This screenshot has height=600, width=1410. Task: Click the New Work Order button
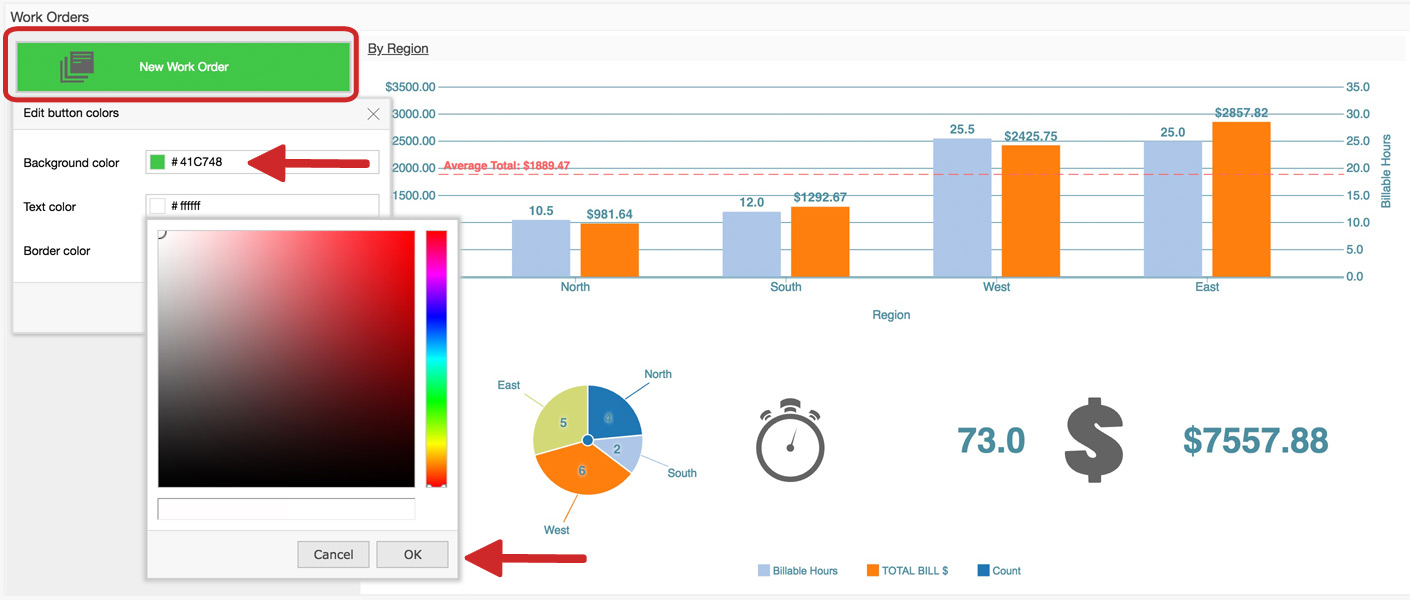(x=183, y=67)
